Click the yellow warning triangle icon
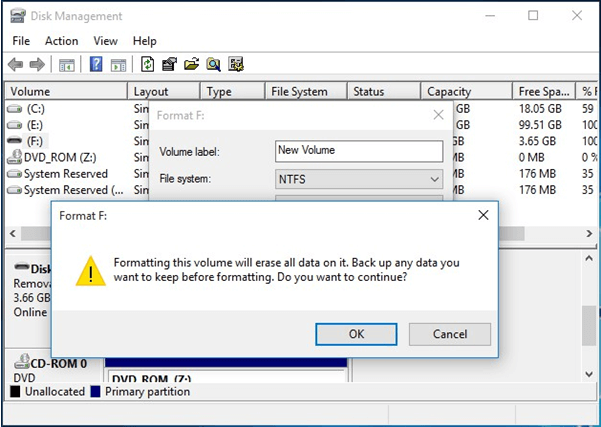This screenshot has height=427, width=601. (x=91, y=271)
